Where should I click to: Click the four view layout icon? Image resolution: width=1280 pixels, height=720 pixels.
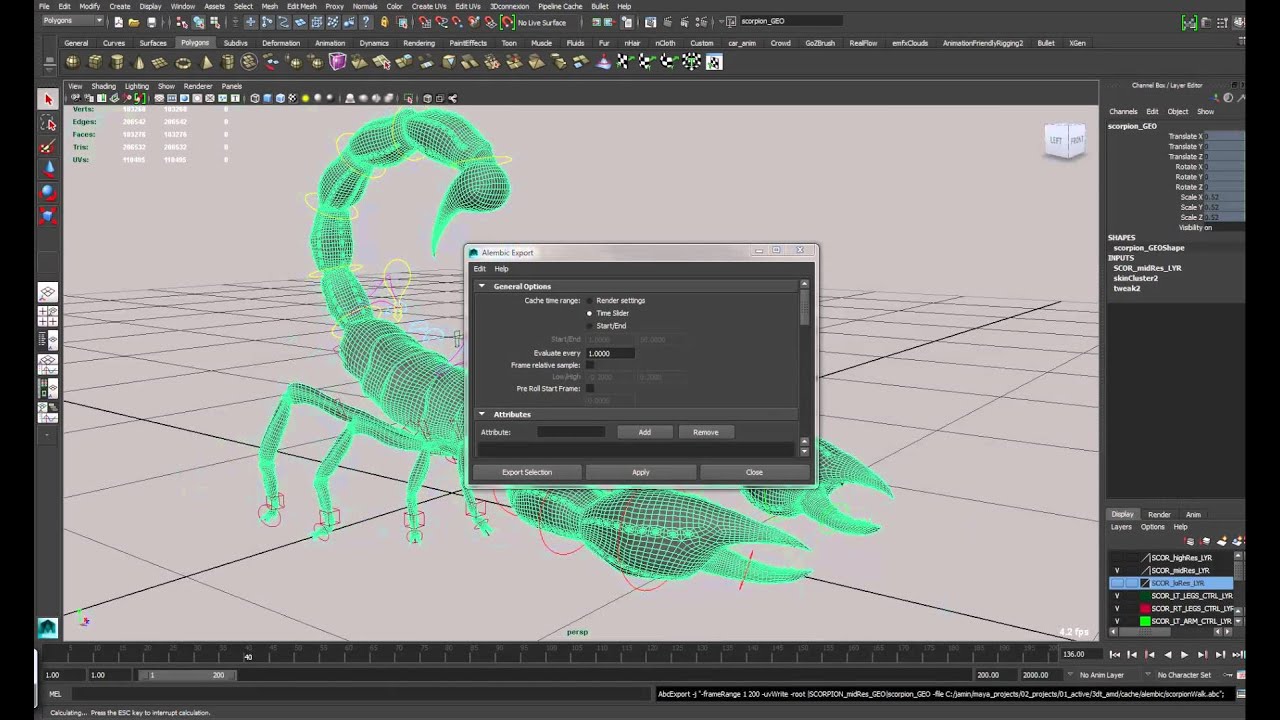coord(48,316)
